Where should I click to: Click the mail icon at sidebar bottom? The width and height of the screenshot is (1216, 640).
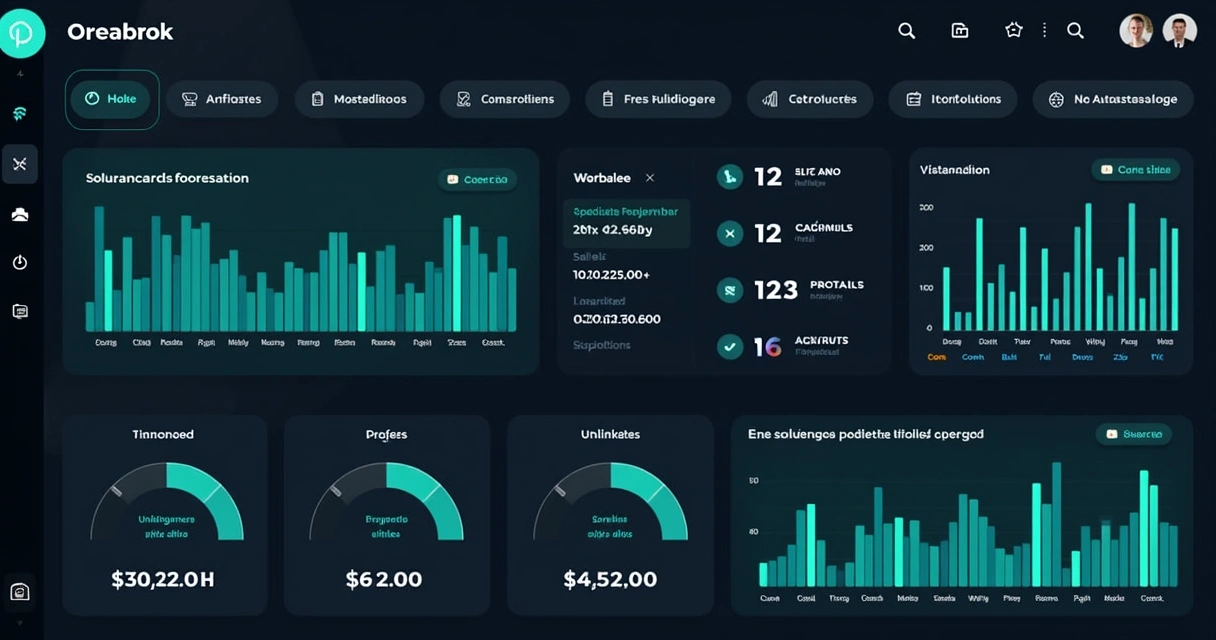point(20,591)
